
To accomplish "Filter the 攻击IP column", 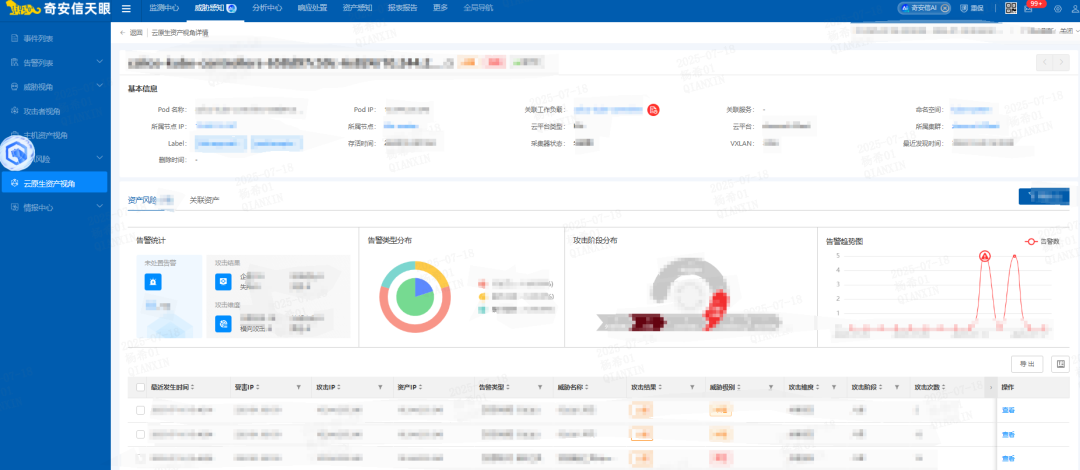I will click(x=380, y=387).
